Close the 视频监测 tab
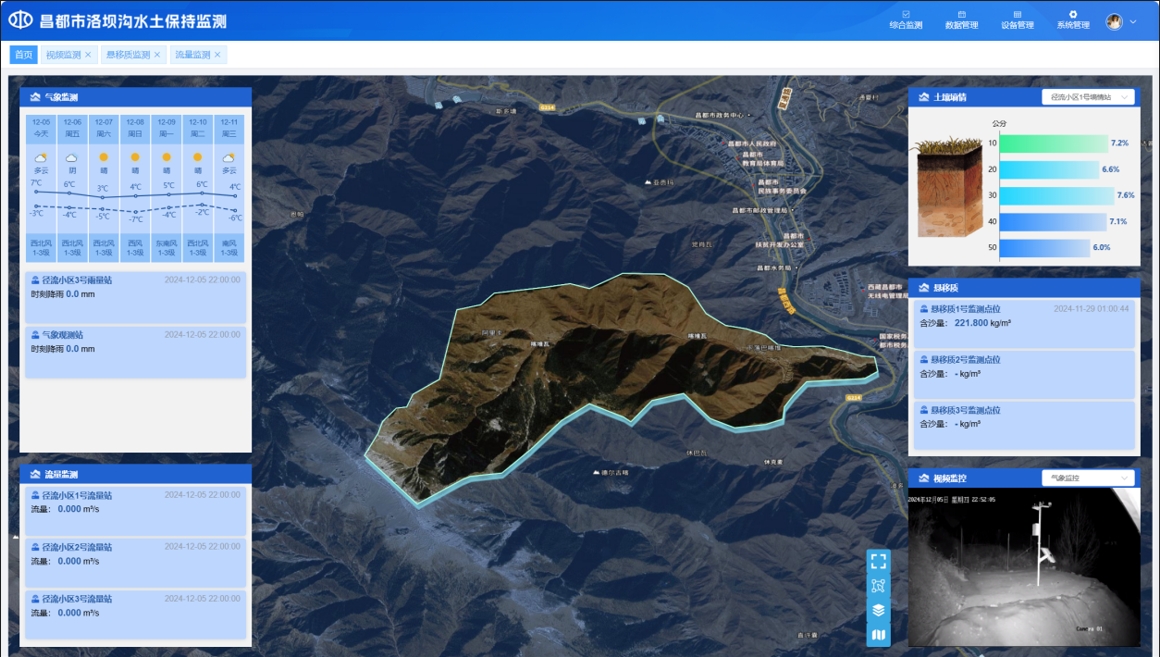1160x657 pixels. pyautogui.click(x=88, y=55)
